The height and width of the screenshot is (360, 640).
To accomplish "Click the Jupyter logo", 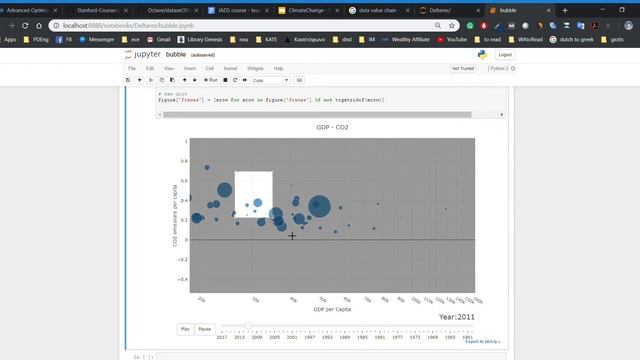I will tap(143, 54).
